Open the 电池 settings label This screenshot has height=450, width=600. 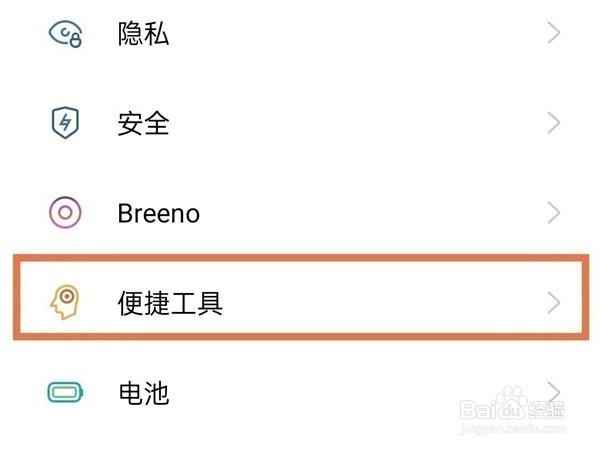[x=143, y=392]
